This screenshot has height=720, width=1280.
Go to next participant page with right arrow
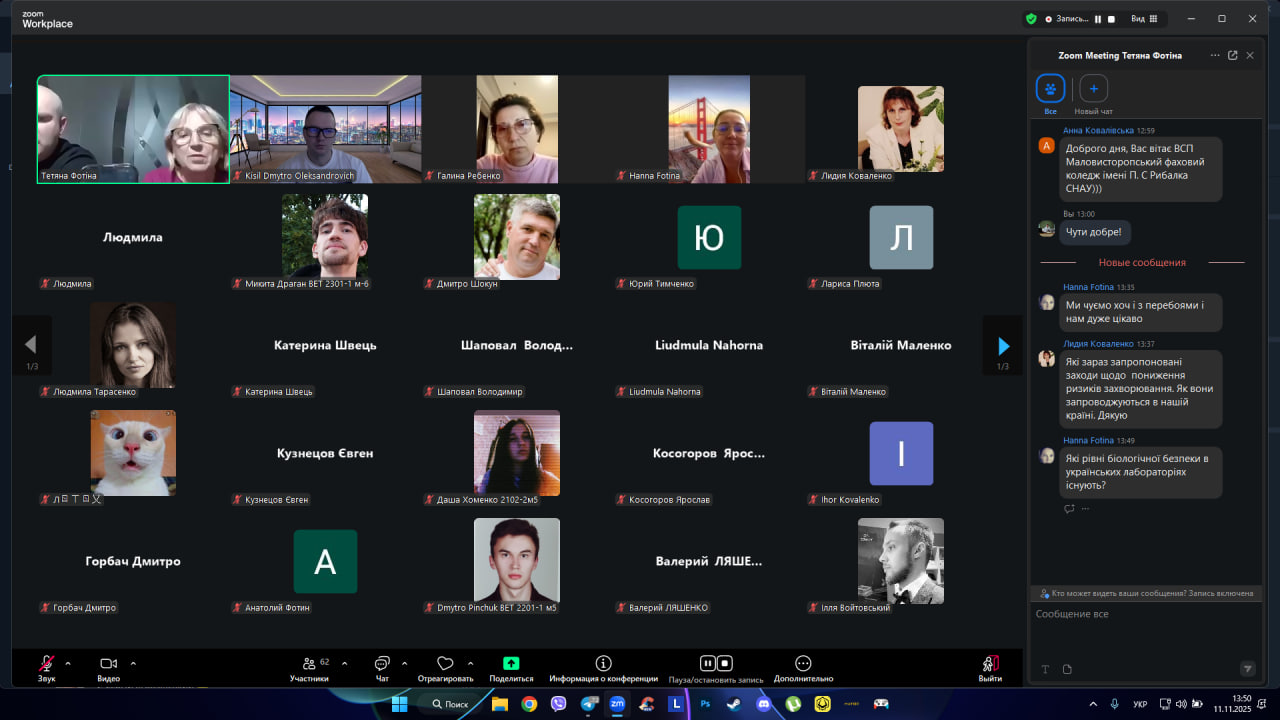pos(1003,346)
